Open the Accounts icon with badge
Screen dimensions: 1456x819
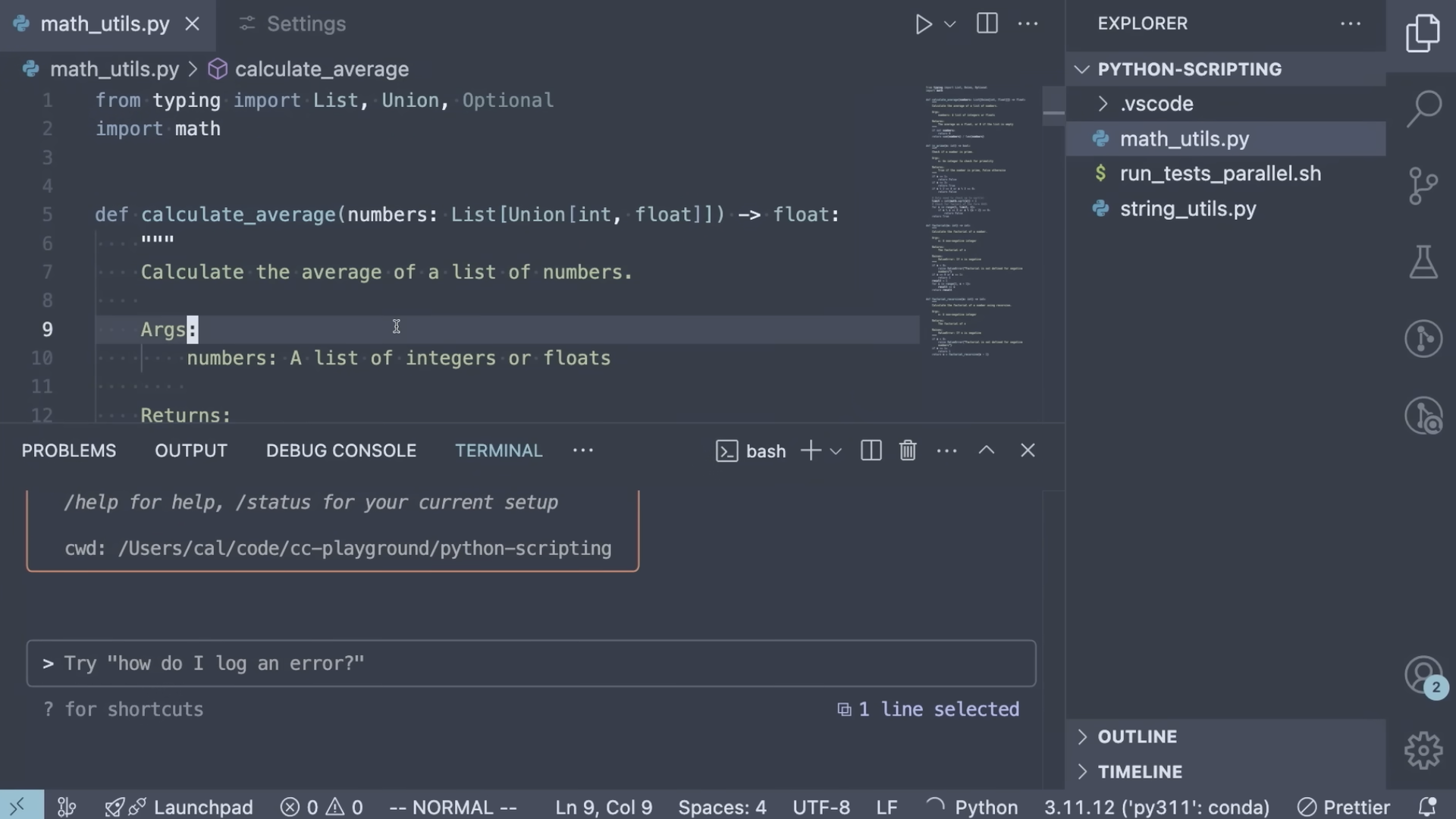coord(1423,675)
